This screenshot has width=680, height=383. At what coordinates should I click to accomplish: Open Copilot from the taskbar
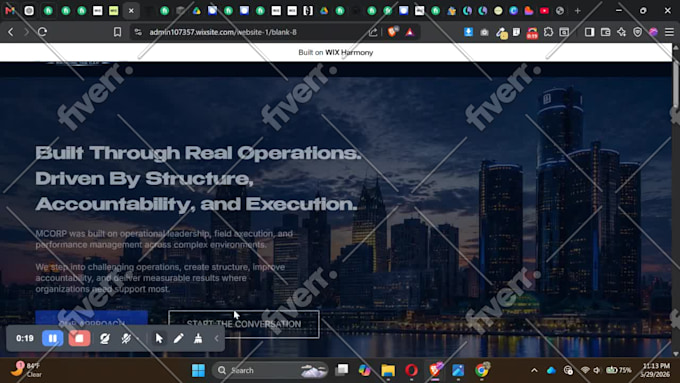click(365, 370)
